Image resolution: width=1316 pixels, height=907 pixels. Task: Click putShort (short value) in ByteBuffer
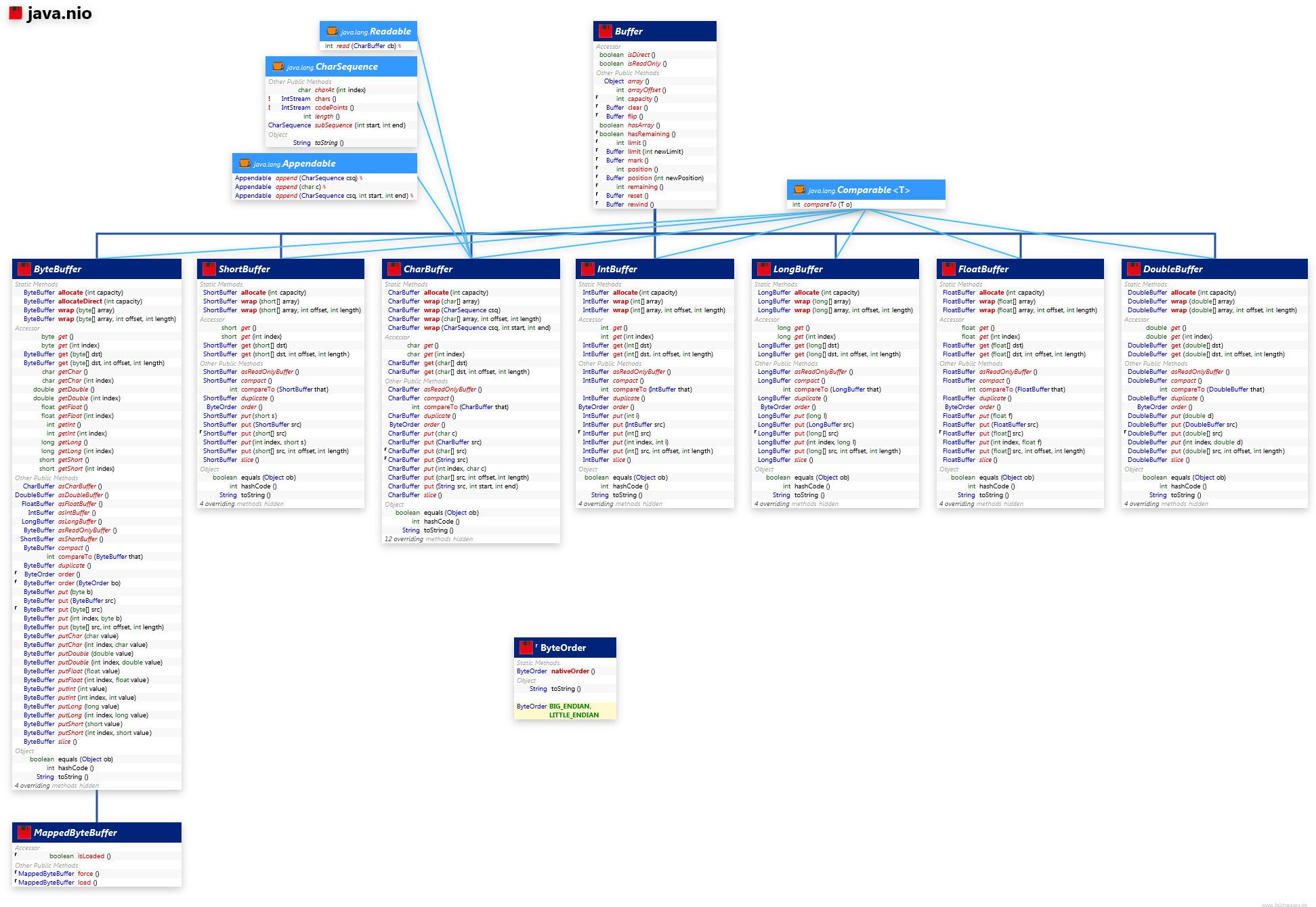pyautogui.click(x=90, y=724)
